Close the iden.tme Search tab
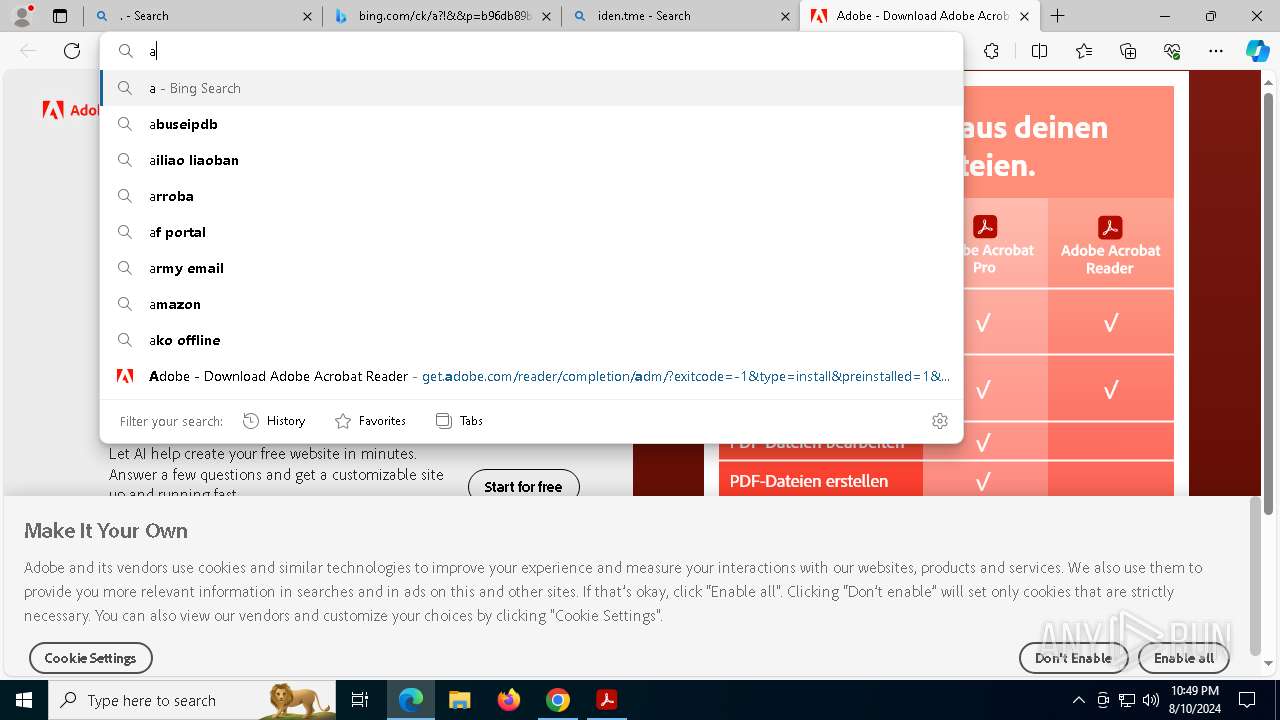 [x=785, y=16]
